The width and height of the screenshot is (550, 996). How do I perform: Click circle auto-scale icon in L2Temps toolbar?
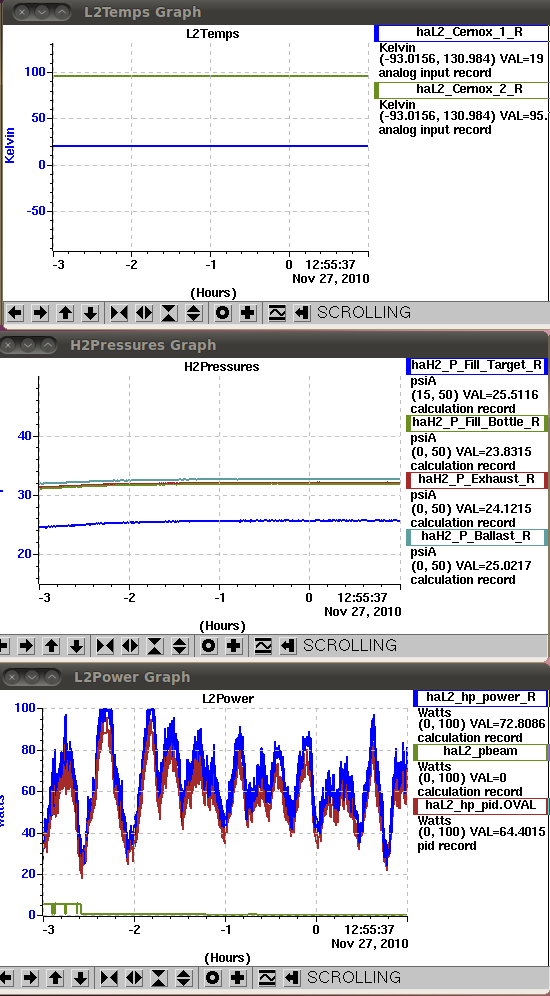click(x=223, y=313)
